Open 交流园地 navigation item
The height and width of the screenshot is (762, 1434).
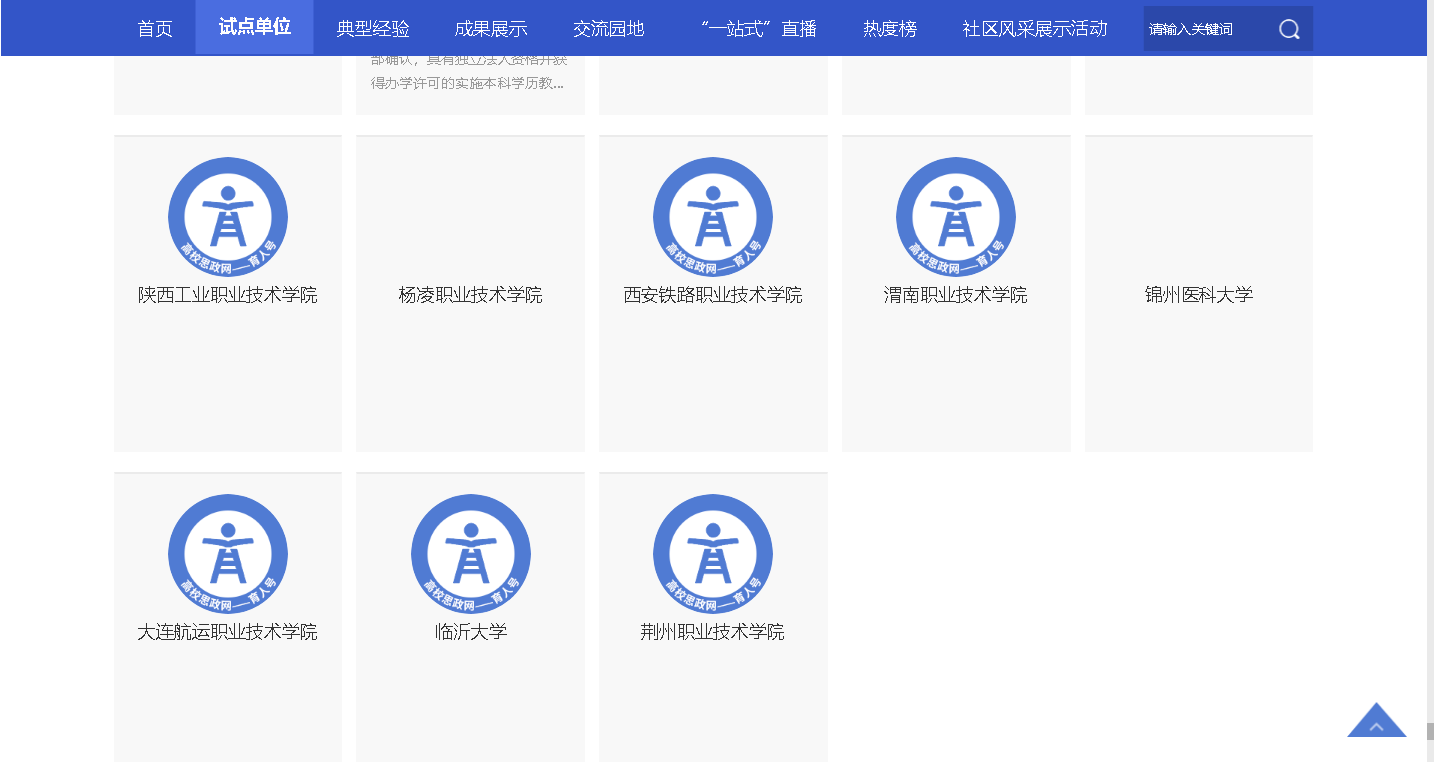click(x=609, y=29)
